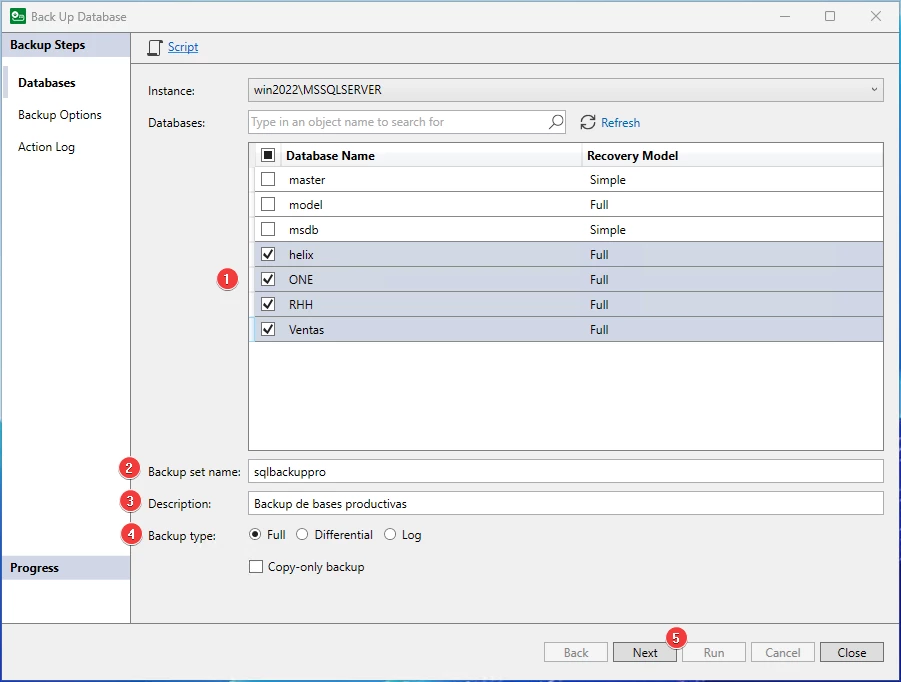Click the Cancel button
Viewport: 901px width, 682px height.
[x=783, y=653]
